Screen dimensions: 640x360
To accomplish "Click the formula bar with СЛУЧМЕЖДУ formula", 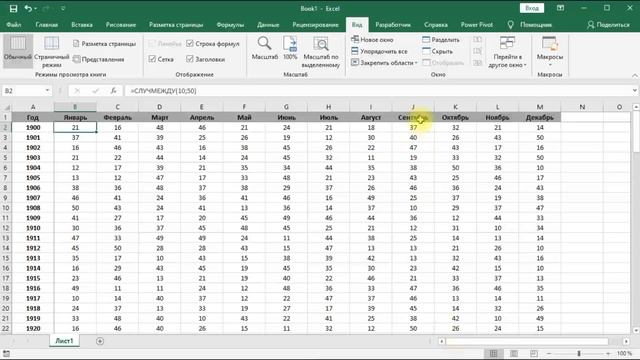I will click(378, 91).
